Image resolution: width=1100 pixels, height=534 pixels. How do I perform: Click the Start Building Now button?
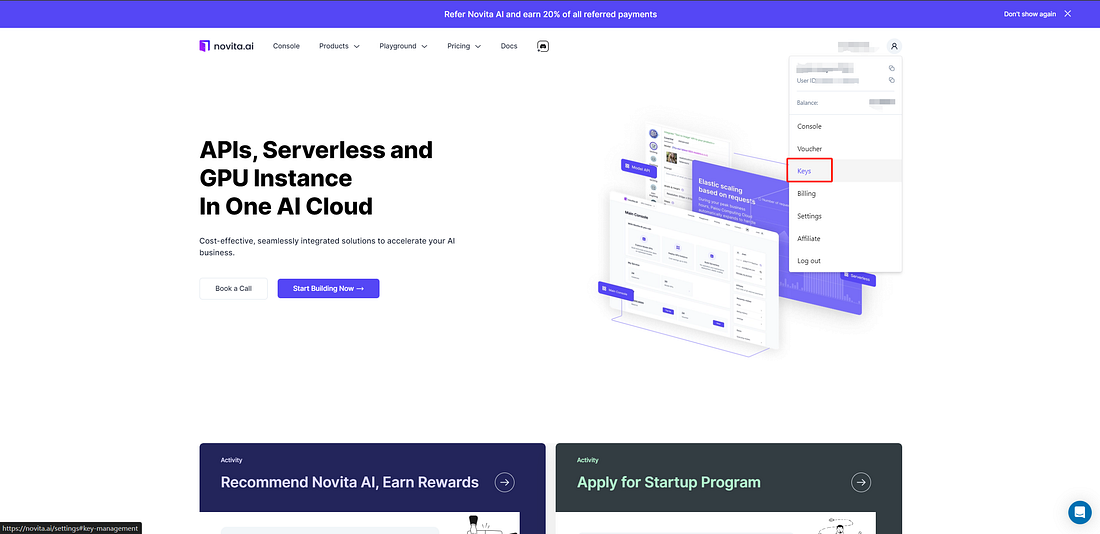coord(328,288)
